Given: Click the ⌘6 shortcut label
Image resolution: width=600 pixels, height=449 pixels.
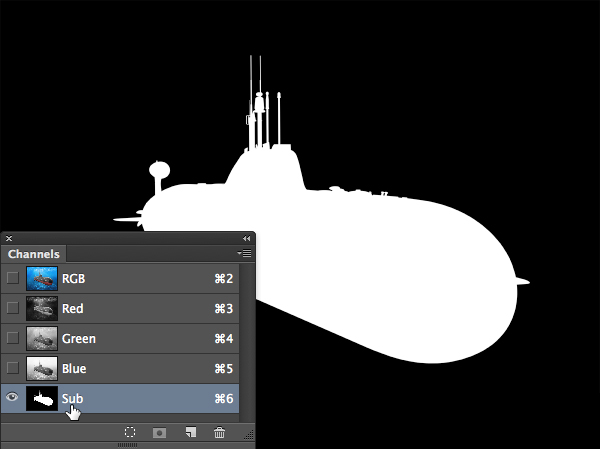Looking at the screenshot, I should tap(224, 398).
